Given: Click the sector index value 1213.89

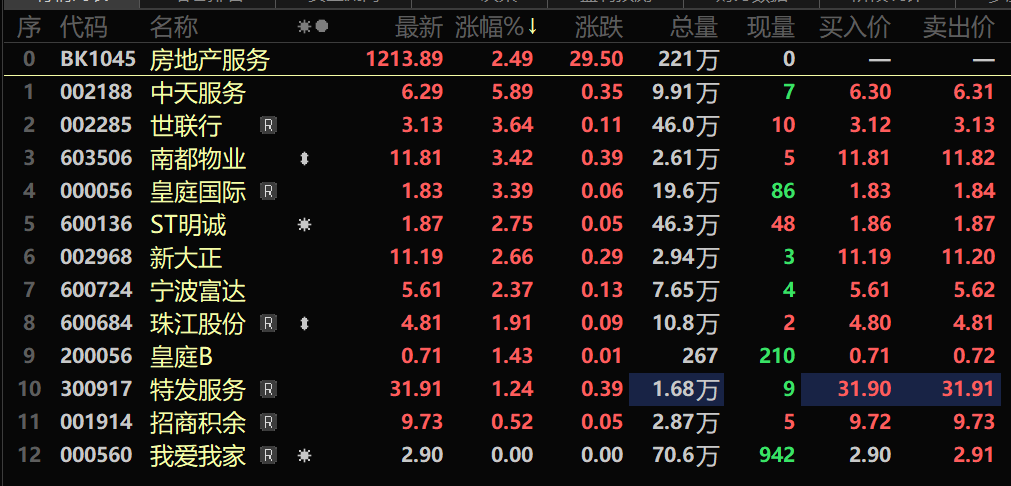Looking at the screenshot, I should [x=405, y=60].
